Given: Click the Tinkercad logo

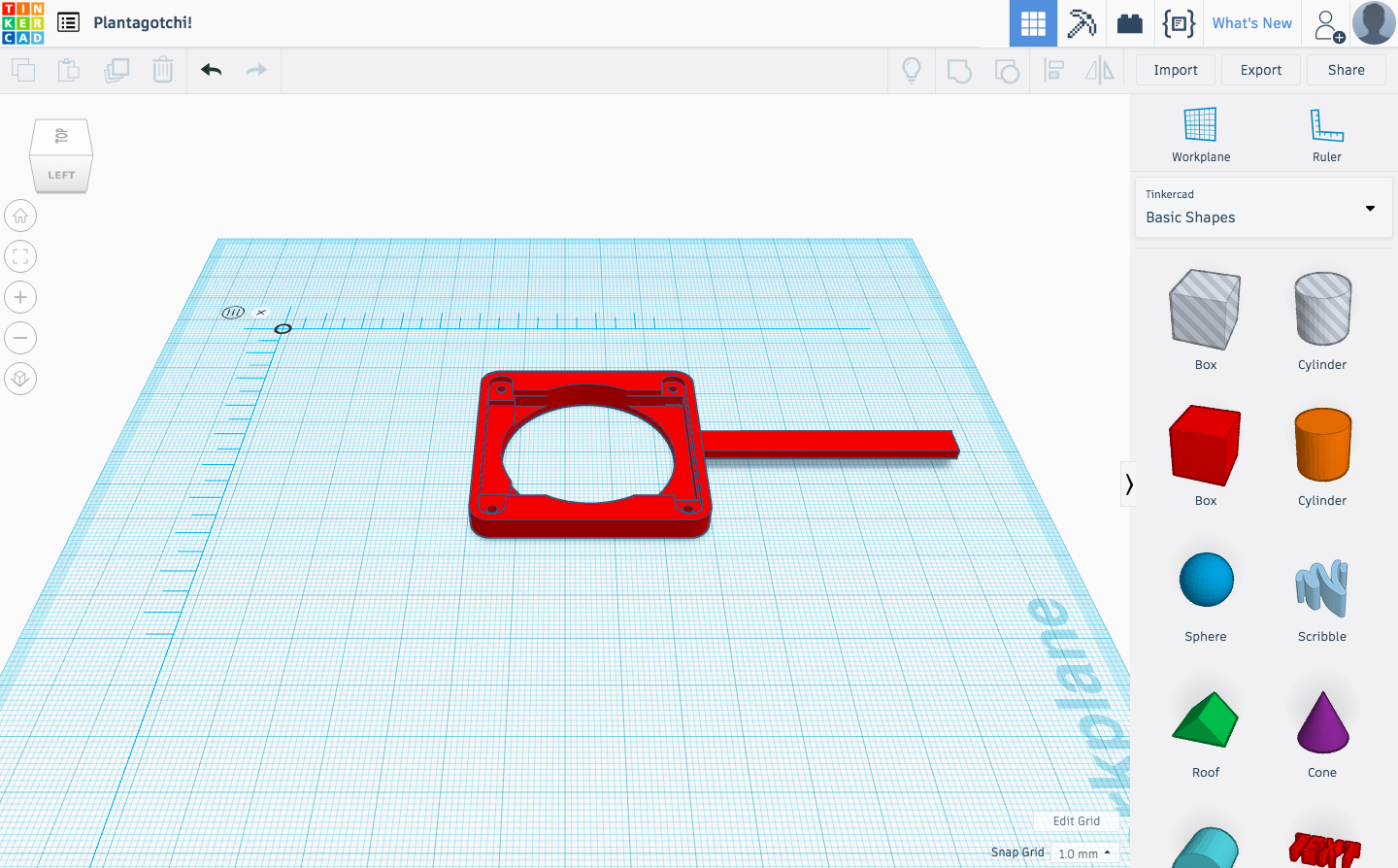Looking at the screenshot, I should (x=23, y=23).
